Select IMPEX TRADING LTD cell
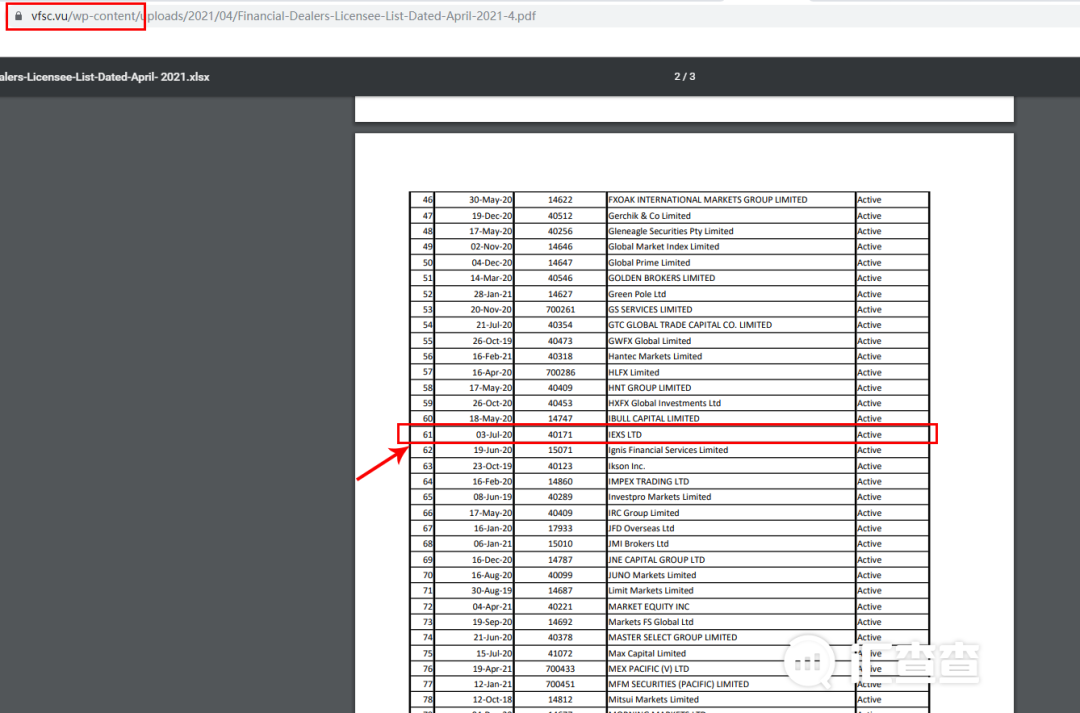1080x713 pixels. coord(731,482)
